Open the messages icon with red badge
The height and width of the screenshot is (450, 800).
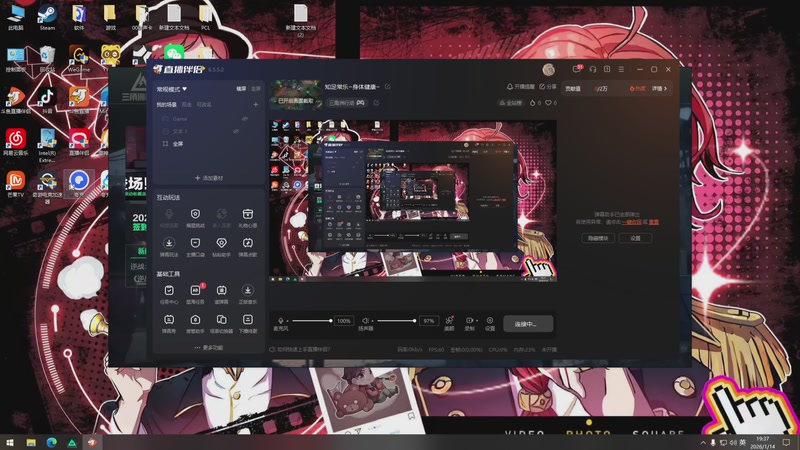[x=577, y=69]
